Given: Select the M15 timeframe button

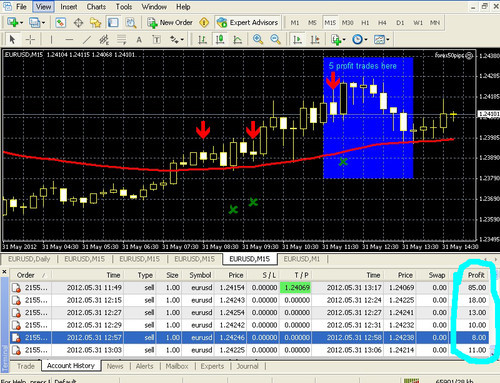Looking at the screenshot, I should (330, 23).
